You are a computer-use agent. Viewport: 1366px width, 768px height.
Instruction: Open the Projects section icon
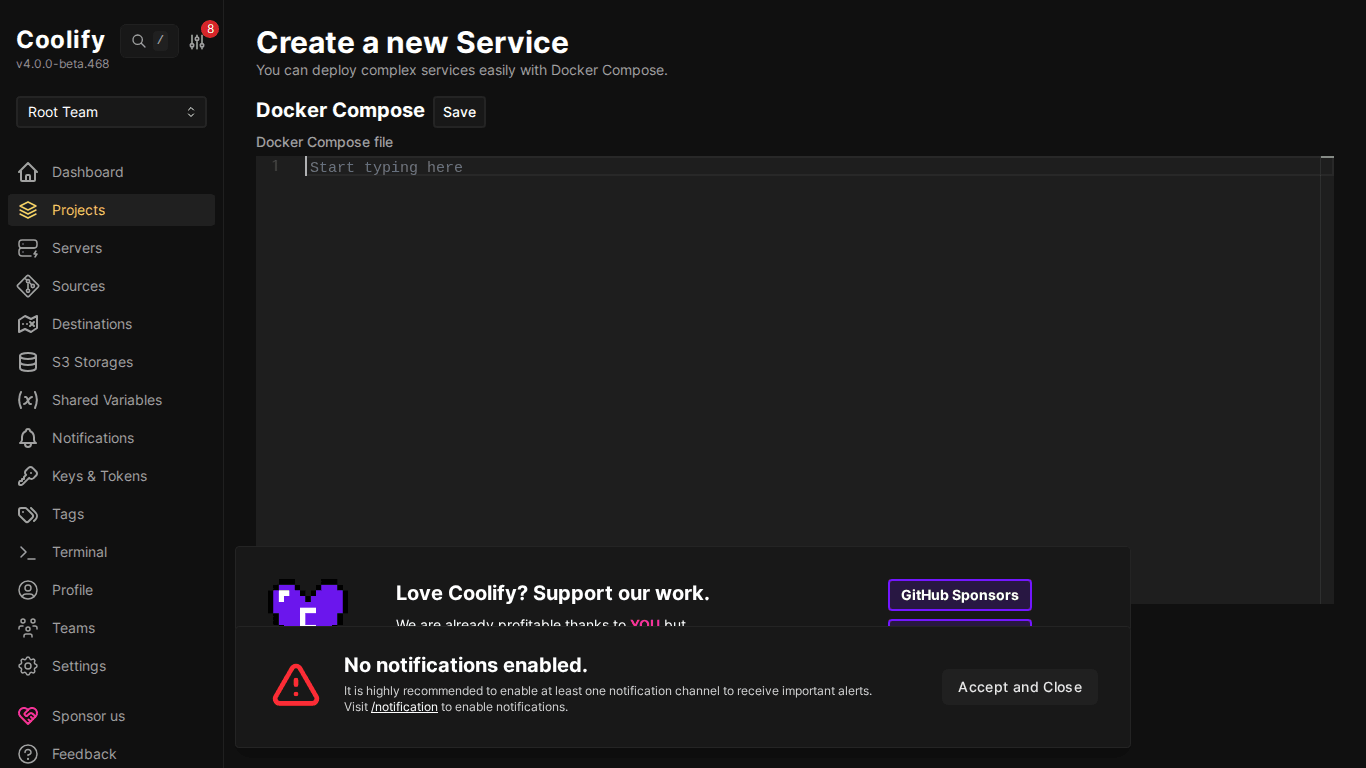28,210
